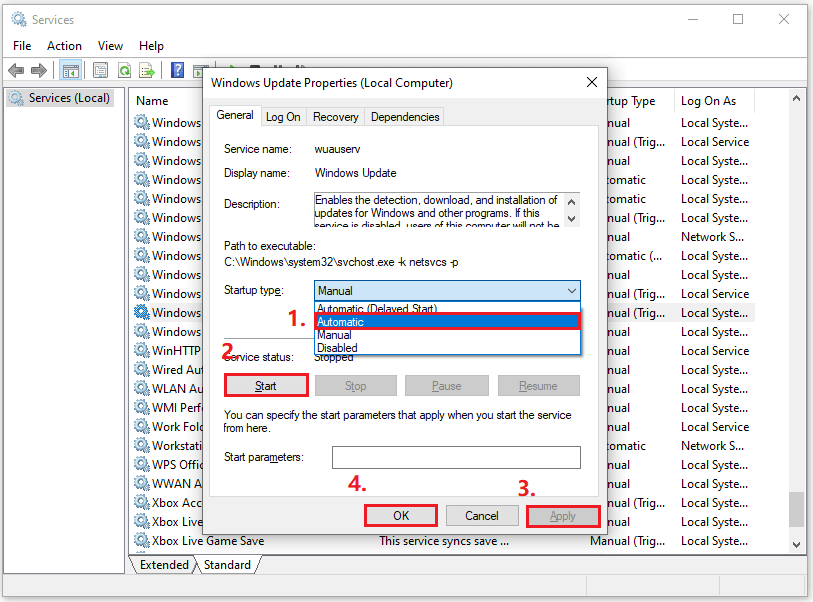Click gear icon of the WinHTTP service row

(x=142, y=350)
